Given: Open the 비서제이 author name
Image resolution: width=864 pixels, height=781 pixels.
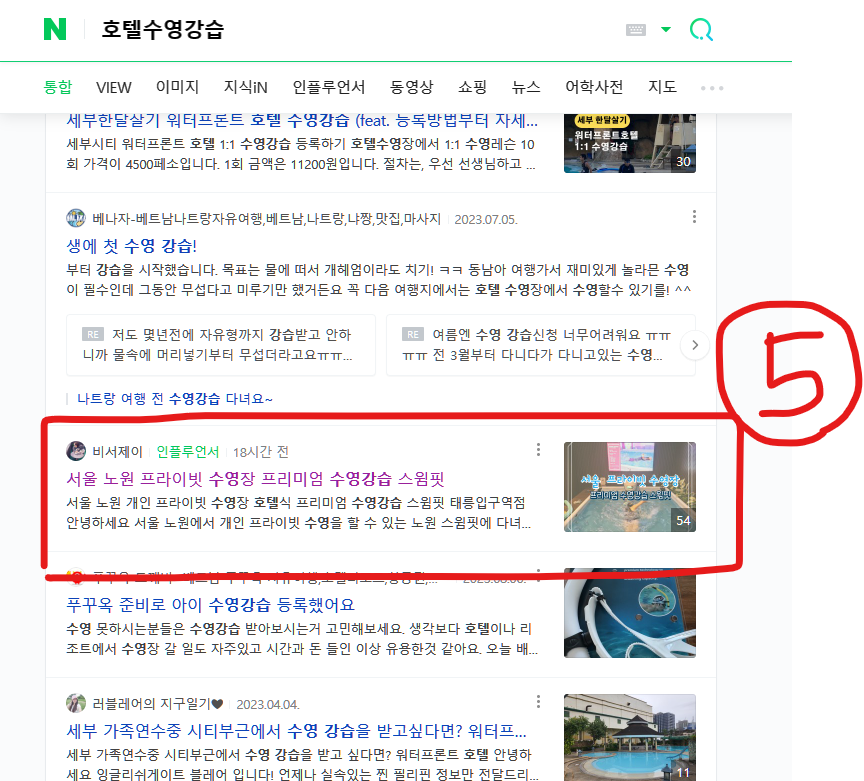Looking at the screenshot, I should point(117,452).
